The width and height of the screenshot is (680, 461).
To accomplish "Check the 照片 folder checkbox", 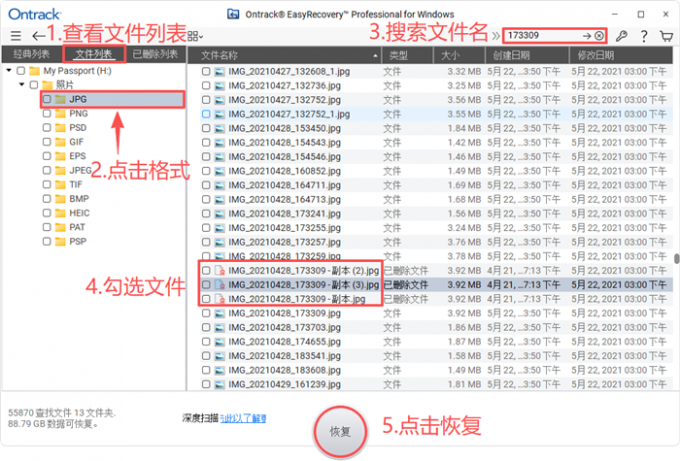I will click(x=34, y=85).
